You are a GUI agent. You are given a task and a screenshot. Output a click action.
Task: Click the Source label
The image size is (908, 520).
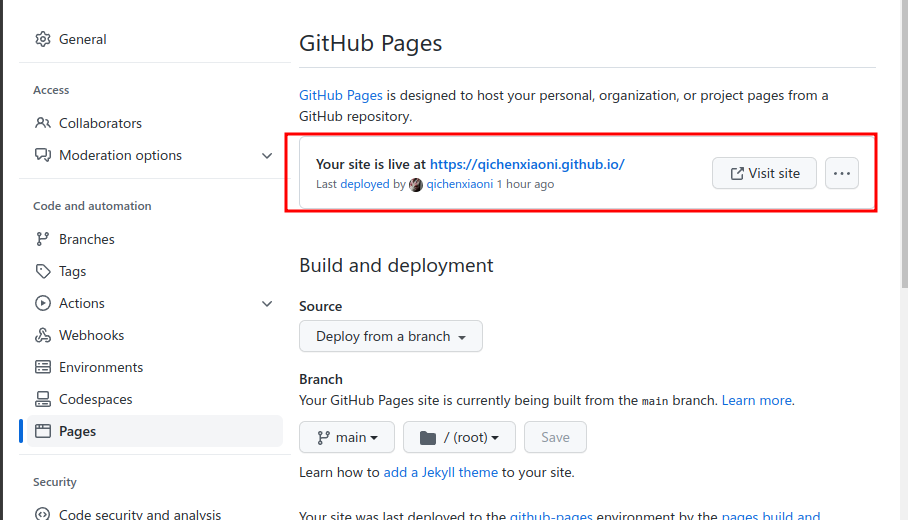point(320,306)
